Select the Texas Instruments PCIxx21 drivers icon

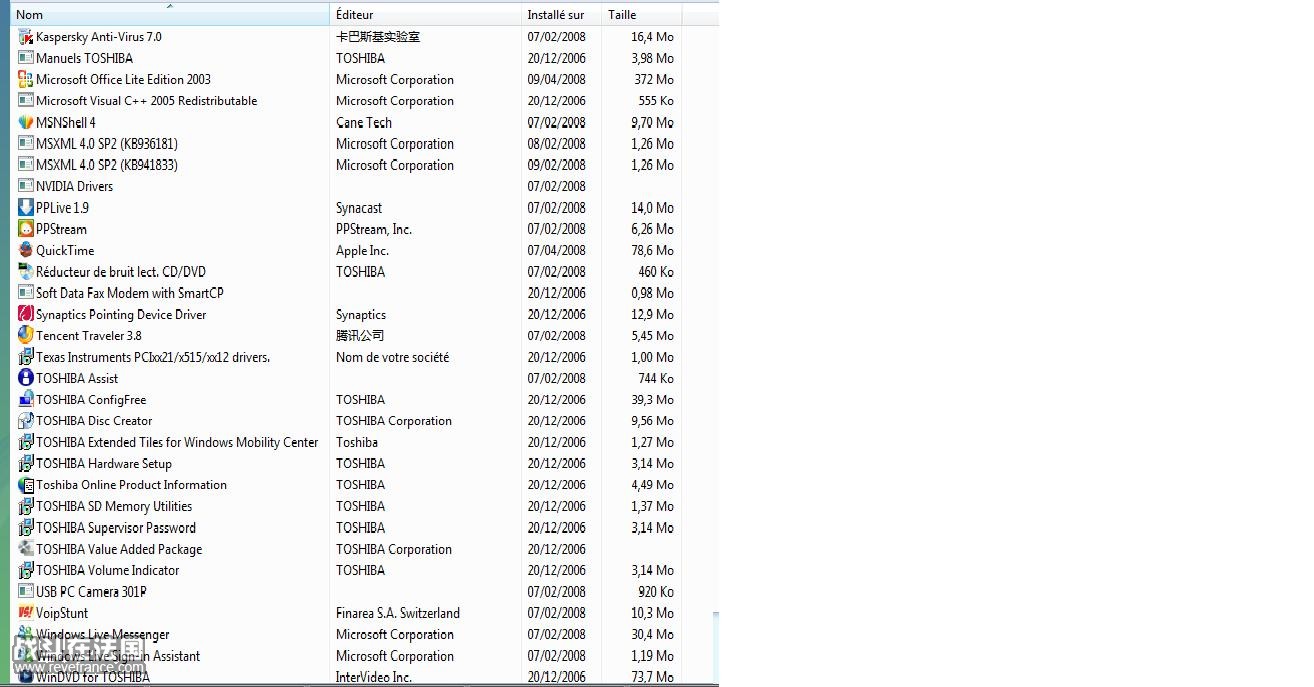coord(26,357)
